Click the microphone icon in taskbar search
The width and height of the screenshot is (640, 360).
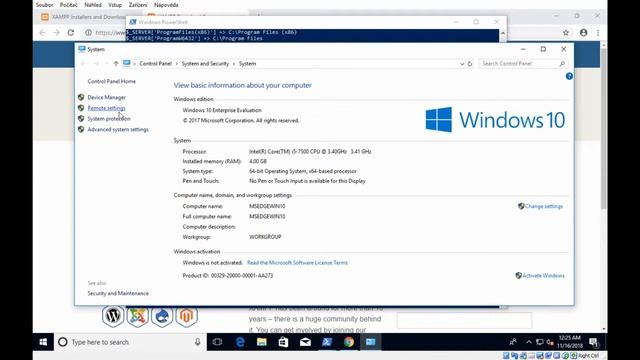point(198,342)
